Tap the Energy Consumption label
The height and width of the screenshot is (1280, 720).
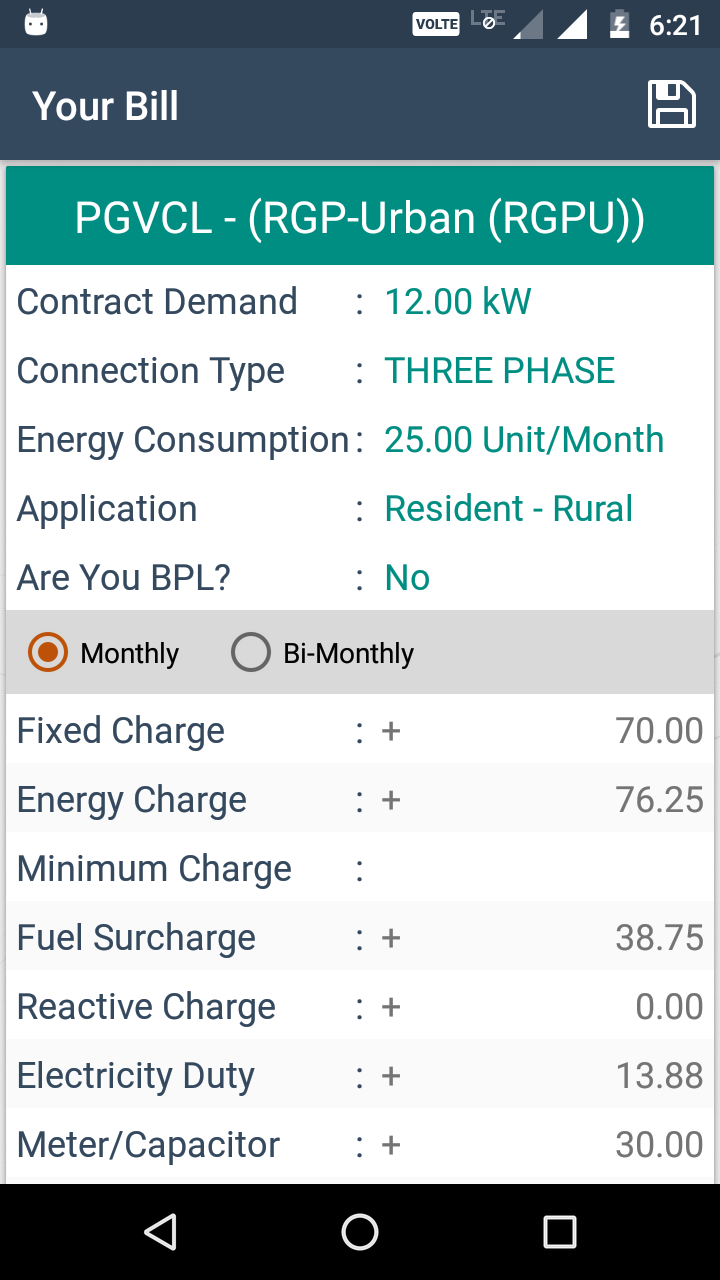point(183,440)
